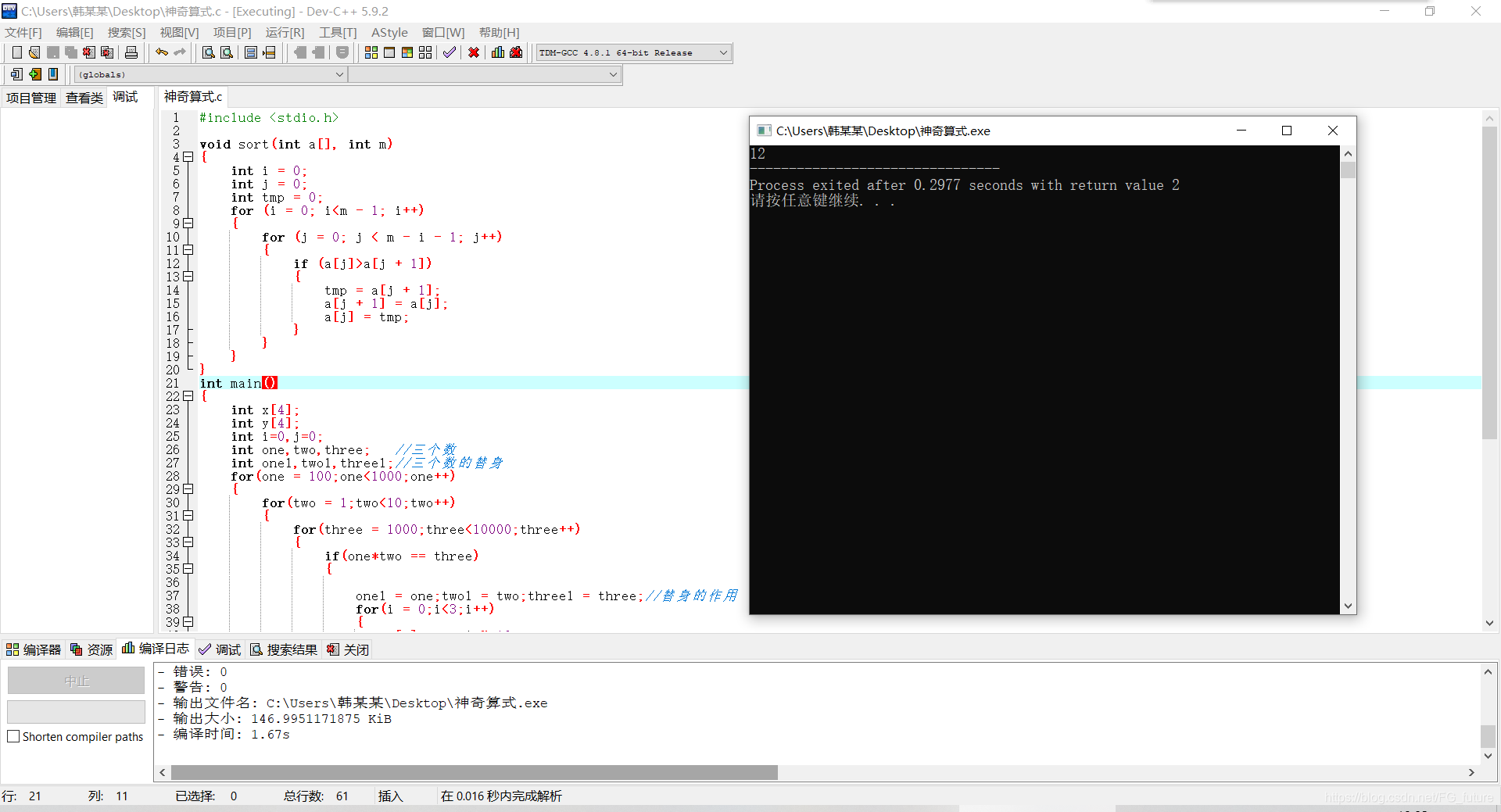1501x812 pixels.
Task: Click the empty progress bar below 中止
Action: pyautogui.click(x=77, y=712)
